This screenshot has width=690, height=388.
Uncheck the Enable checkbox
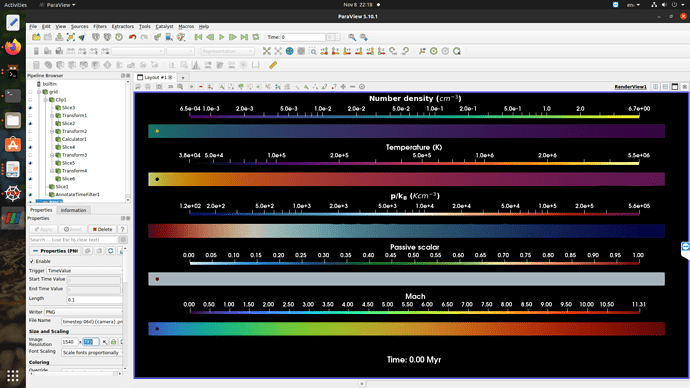32,261
